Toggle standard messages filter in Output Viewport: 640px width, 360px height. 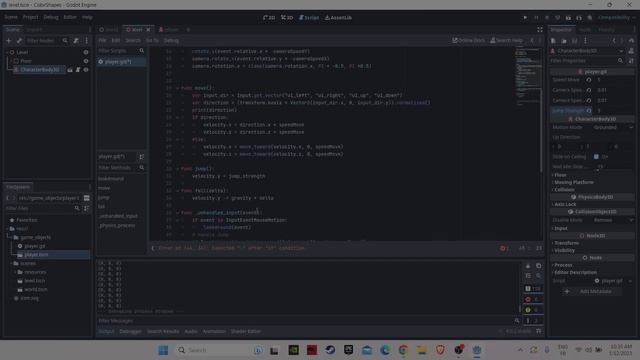tap(533, 289)
